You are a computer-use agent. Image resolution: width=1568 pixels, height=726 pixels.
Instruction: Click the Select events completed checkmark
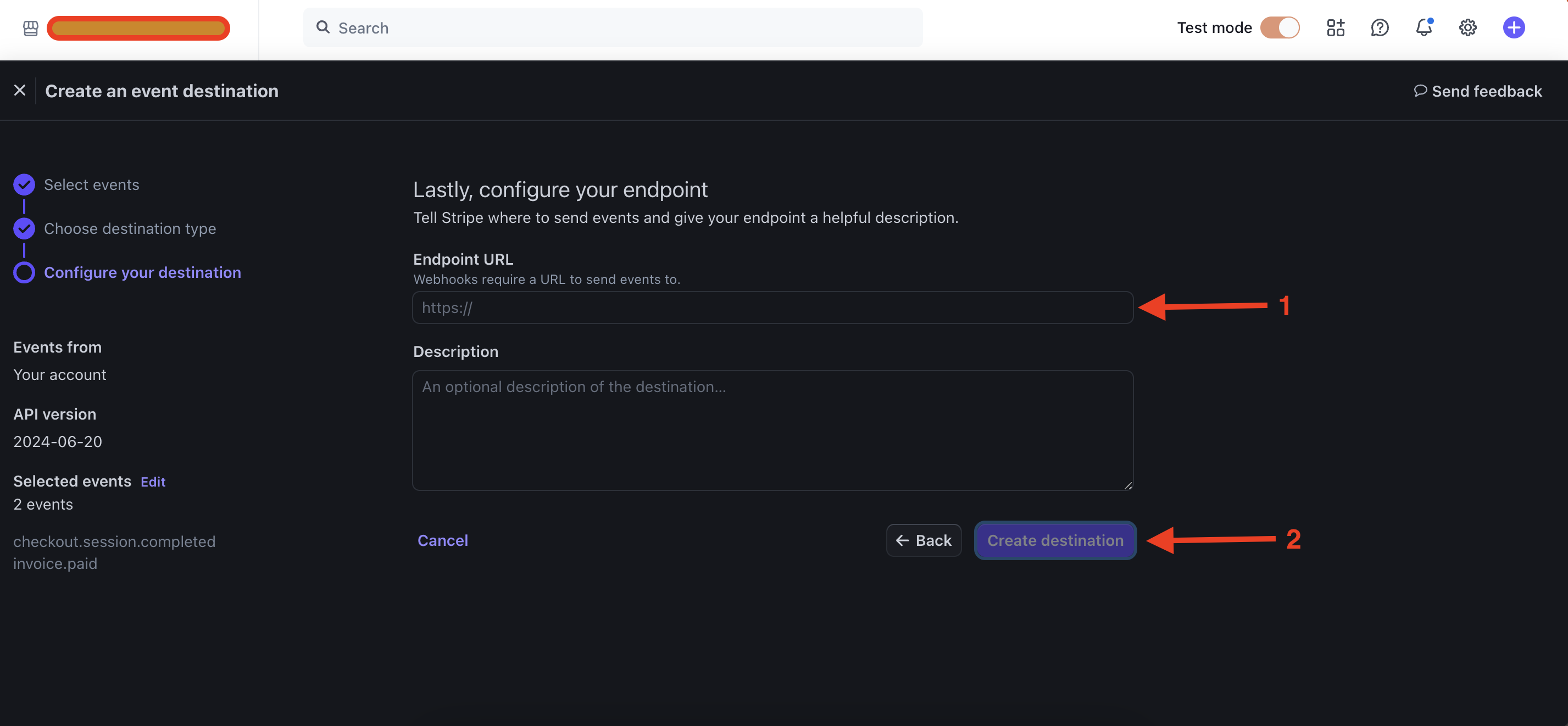click(24, 185)
